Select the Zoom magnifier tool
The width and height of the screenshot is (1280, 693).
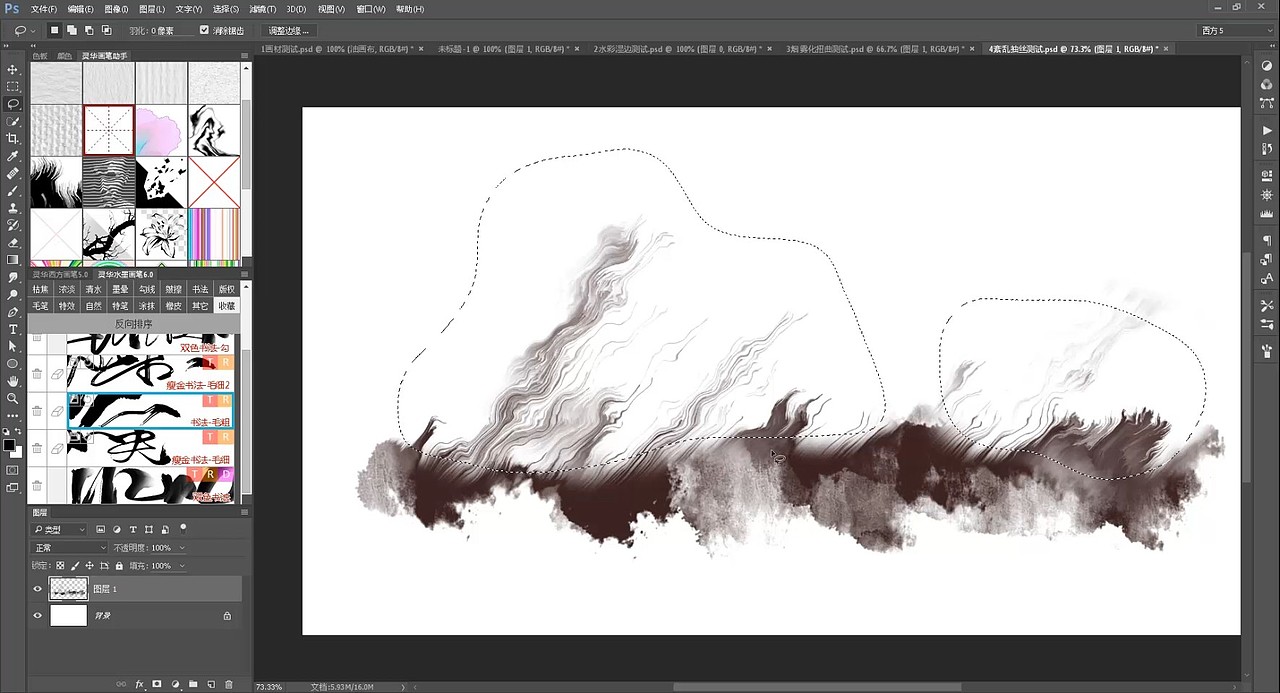coord(13,398)
